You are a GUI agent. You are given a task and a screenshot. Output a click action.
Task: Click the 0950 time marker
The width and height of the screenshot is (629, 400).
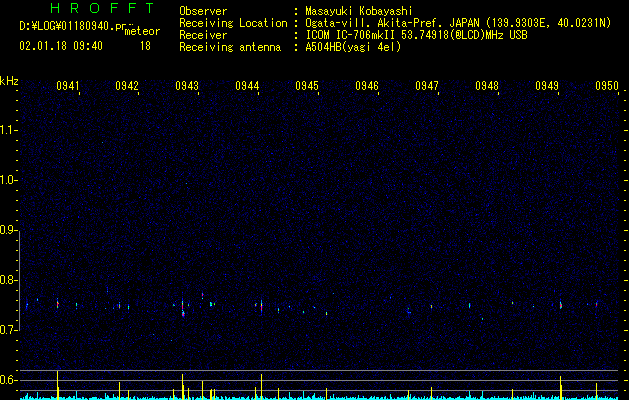607,86
